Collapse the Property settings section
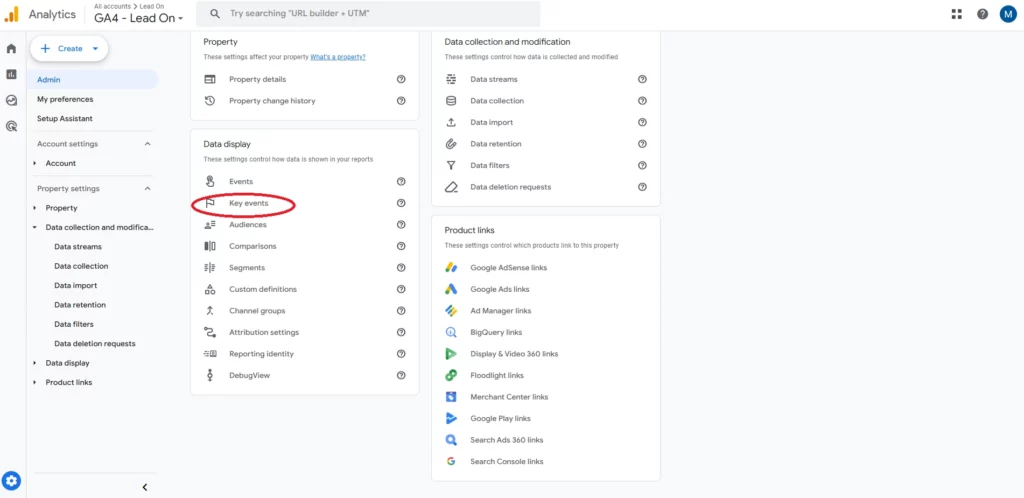This screenshot has width=1024, height=498. tap(148, 189)
